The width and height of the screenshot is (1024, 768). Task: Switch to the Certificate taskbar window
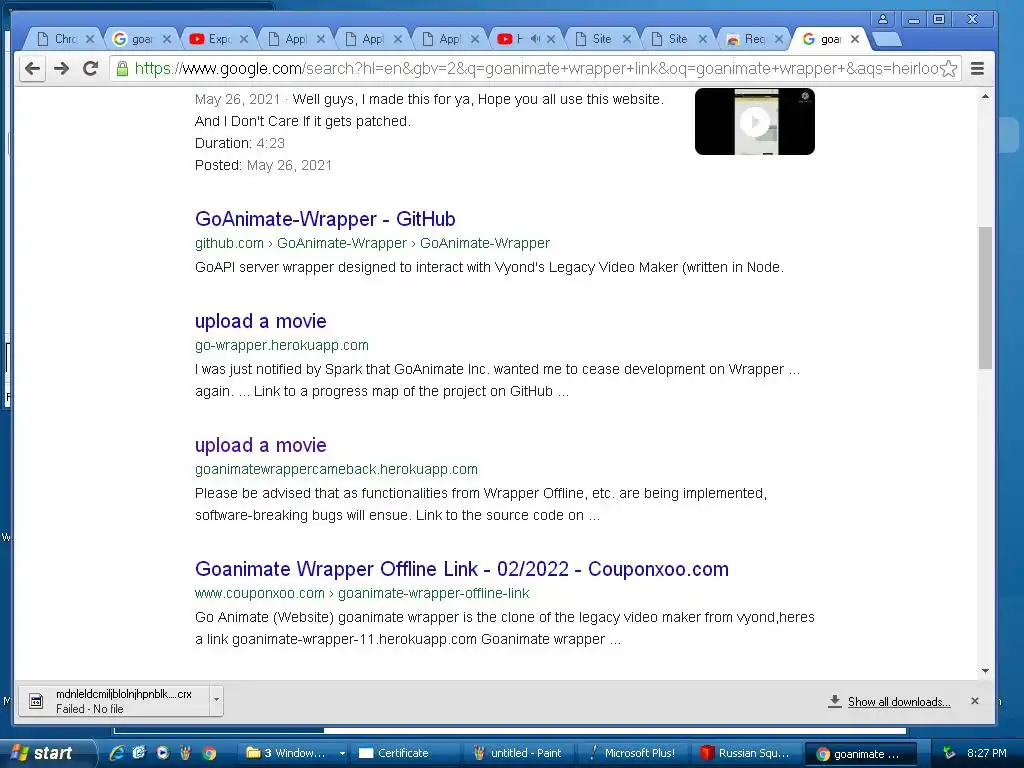(x=408, y=753)
